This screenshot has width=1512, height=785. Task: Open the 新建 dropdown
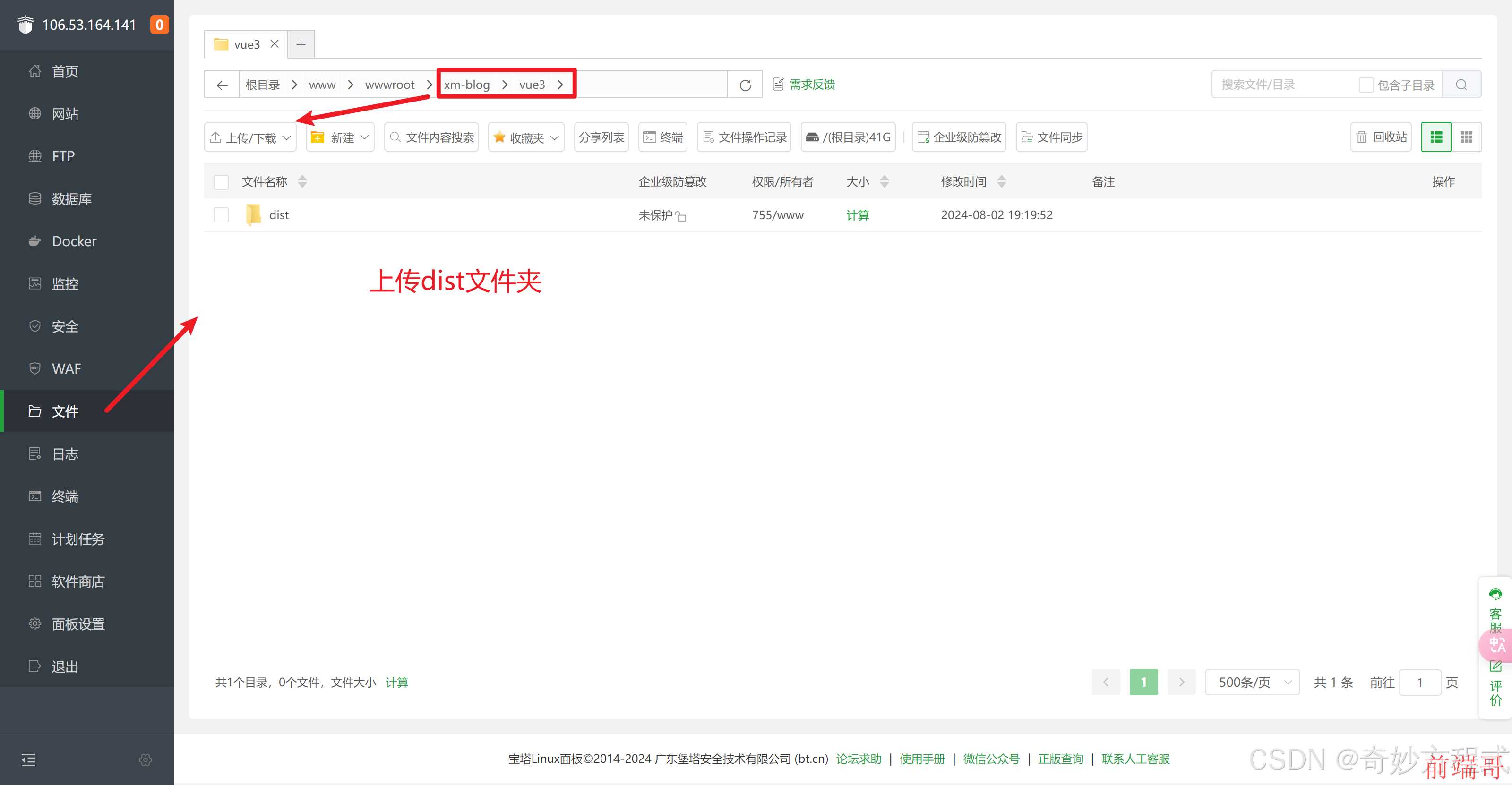[x=340, y=137]
